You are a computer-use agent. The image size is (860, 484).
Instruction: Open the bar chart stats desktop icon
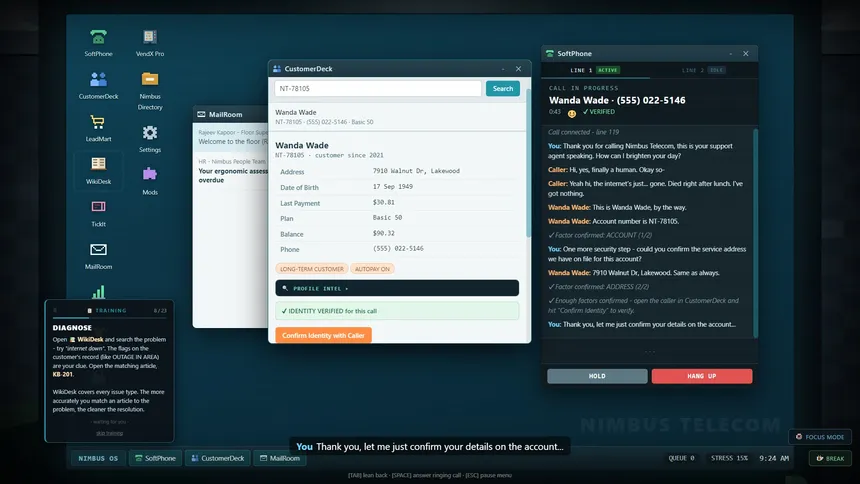point(98,291)
